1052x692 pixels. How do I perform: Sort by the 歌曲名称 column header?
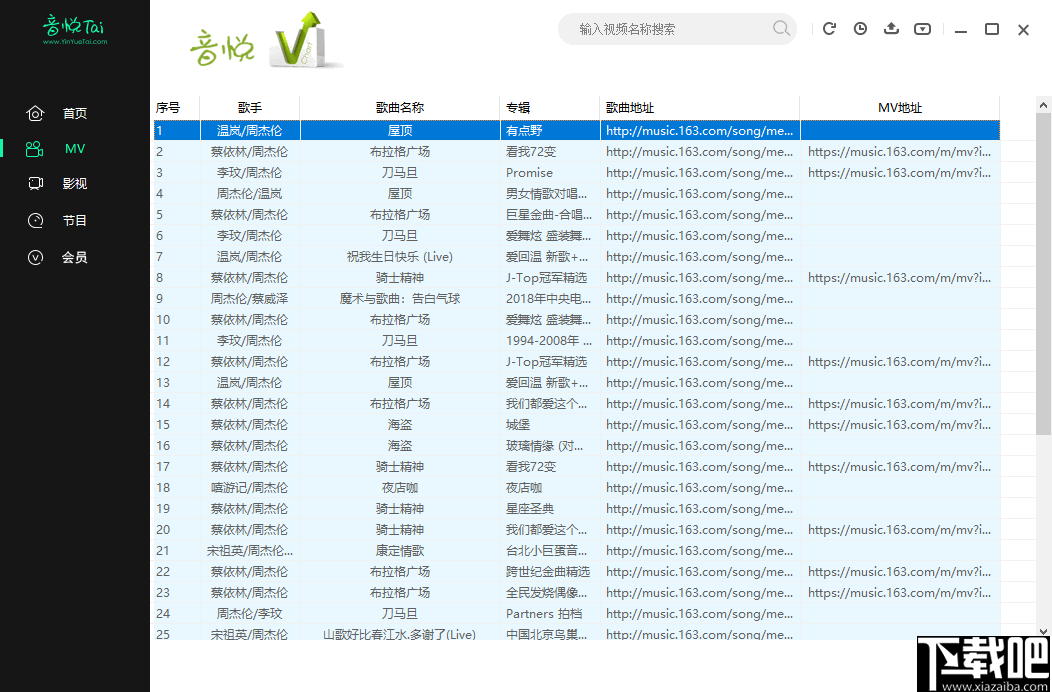coord(400,107)
